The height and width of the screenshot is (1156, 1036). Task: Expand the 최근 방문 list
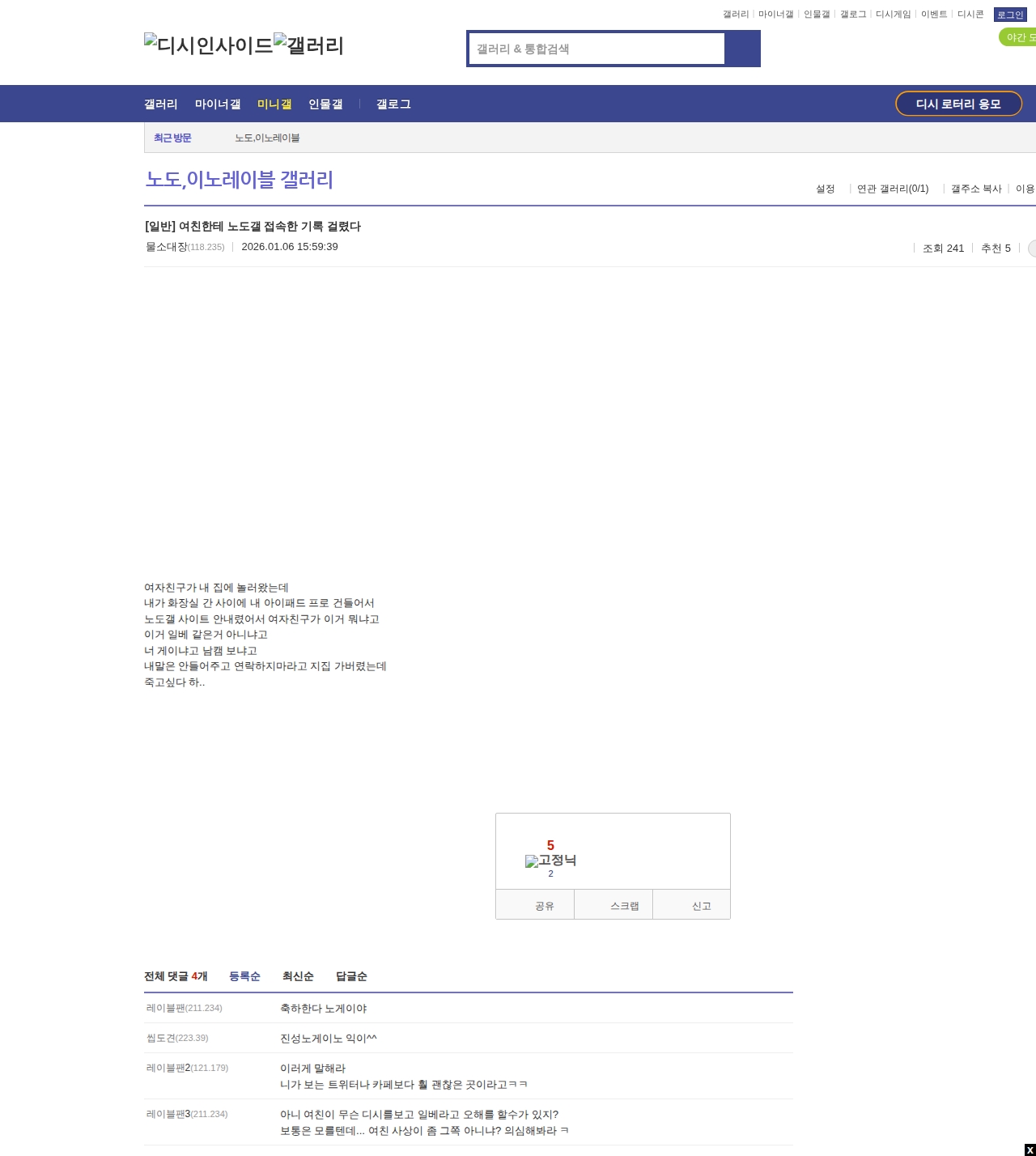tap(172, 138)
